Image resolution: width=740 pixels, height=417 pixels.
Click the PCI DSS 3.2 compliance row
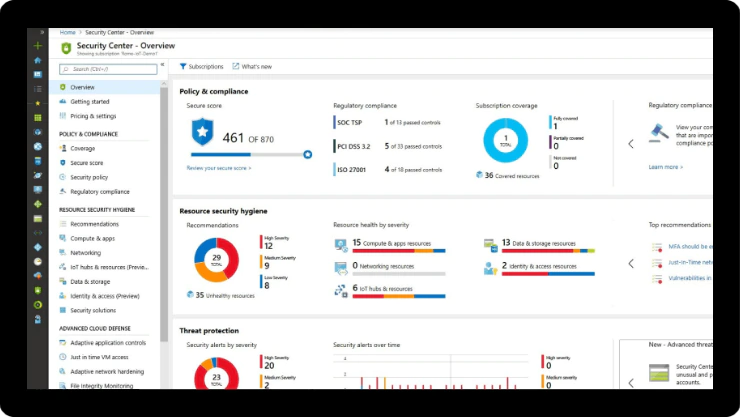388,146
